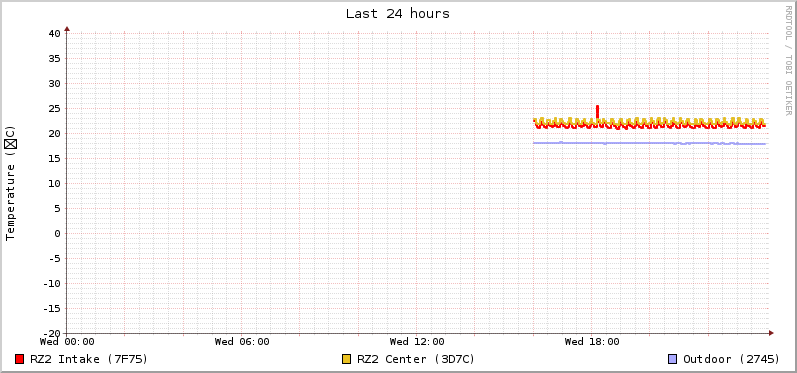The height and width of the screenshot is (373, 797).
Task: Click the red temperature spike near Wed 18:00
Action: coord(597,112)
